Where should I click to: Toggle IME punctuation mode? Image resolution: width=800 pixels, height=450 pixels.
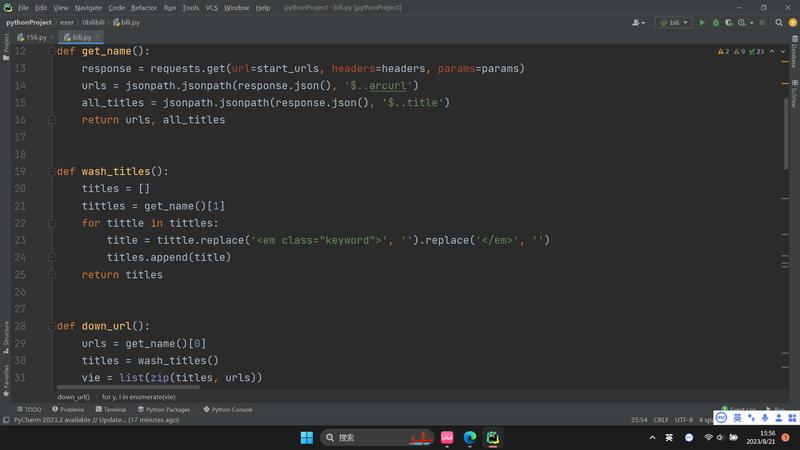click(751, 418)
